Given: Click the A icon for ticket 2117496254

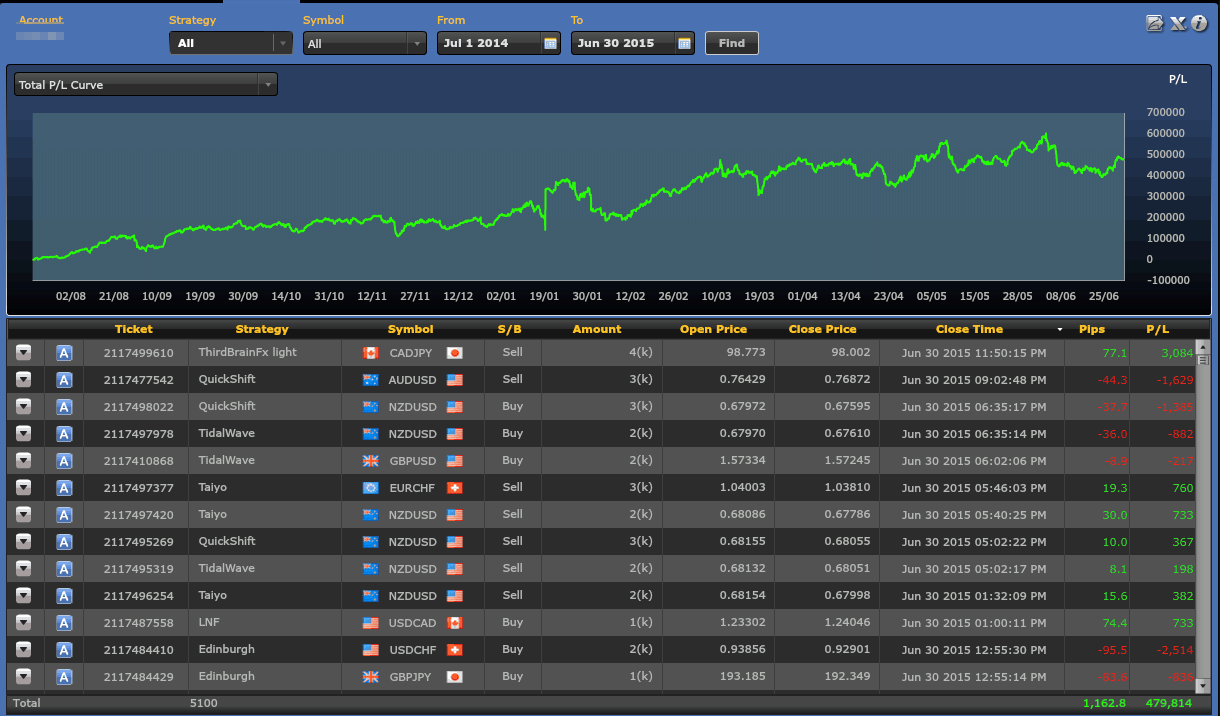Looking at the screenshot, I should tap(64, 595).
